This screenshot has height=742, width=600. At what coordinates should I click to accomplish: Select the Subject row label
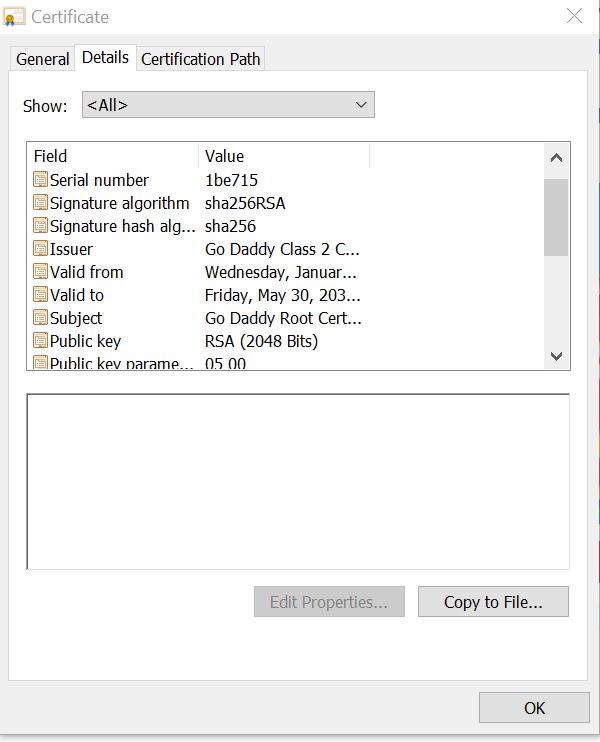76,318
